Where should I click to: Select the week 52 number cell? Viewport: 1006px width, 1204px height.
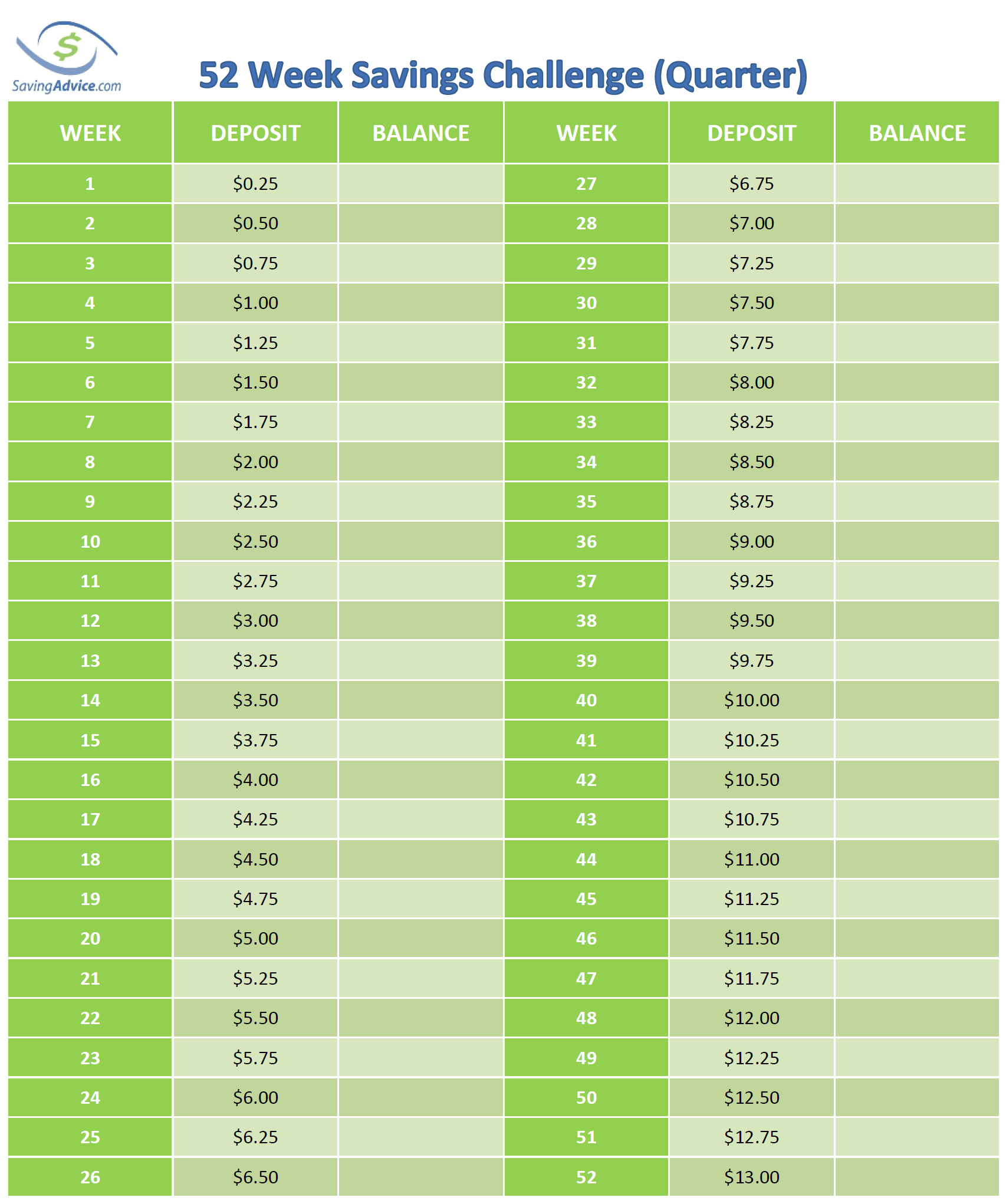586,1177
